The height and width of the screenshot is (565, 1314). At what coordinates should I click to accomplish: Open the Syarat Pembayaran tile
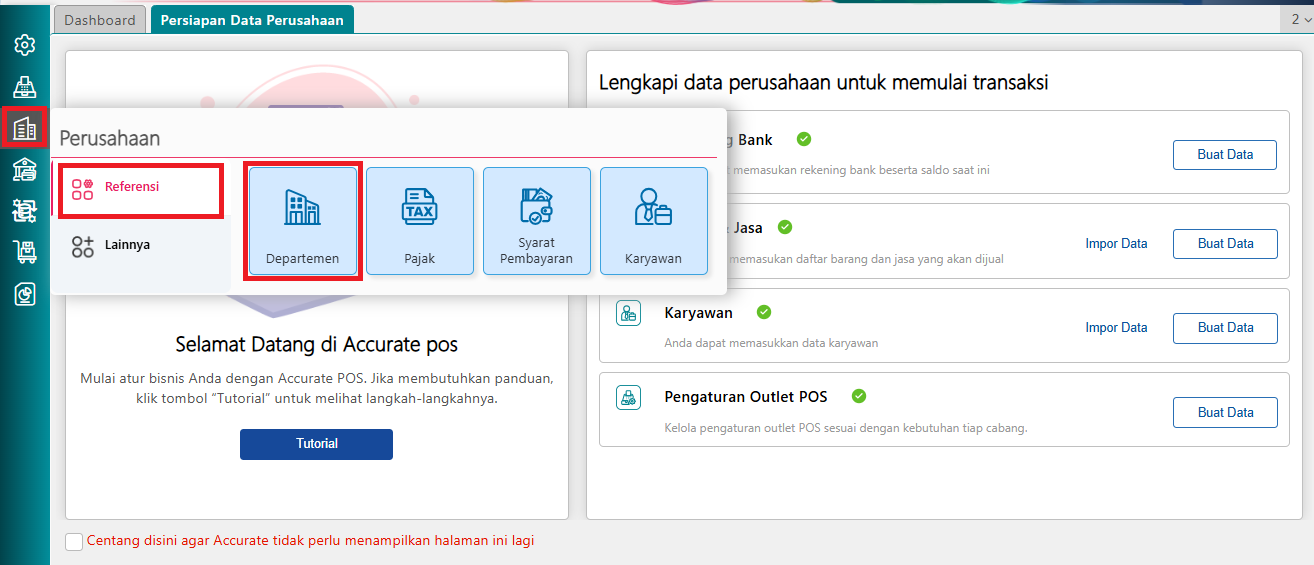[537, 222]
